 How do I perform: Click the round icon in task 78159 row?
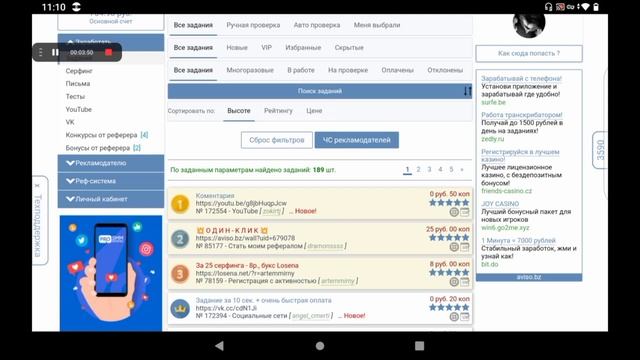tap(454, 282)
